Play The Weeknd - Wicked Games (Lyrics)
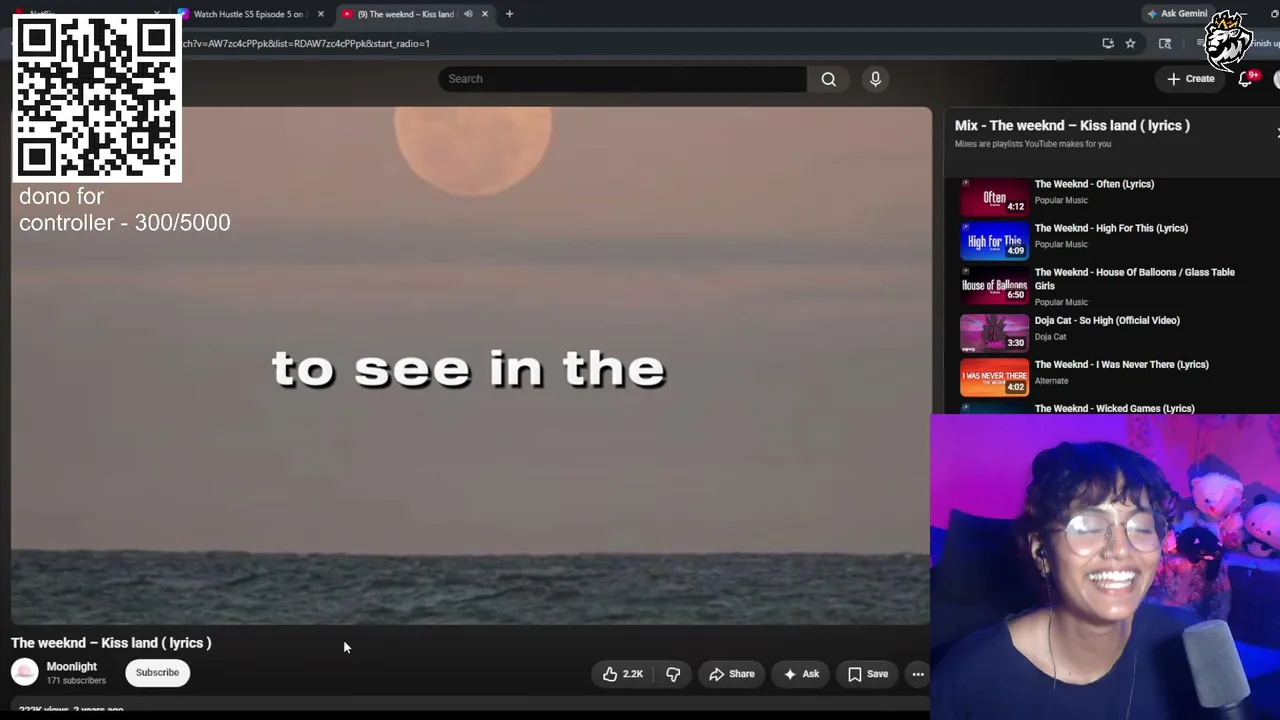This screenshot has height=720, width=1280. point(1114,408)
